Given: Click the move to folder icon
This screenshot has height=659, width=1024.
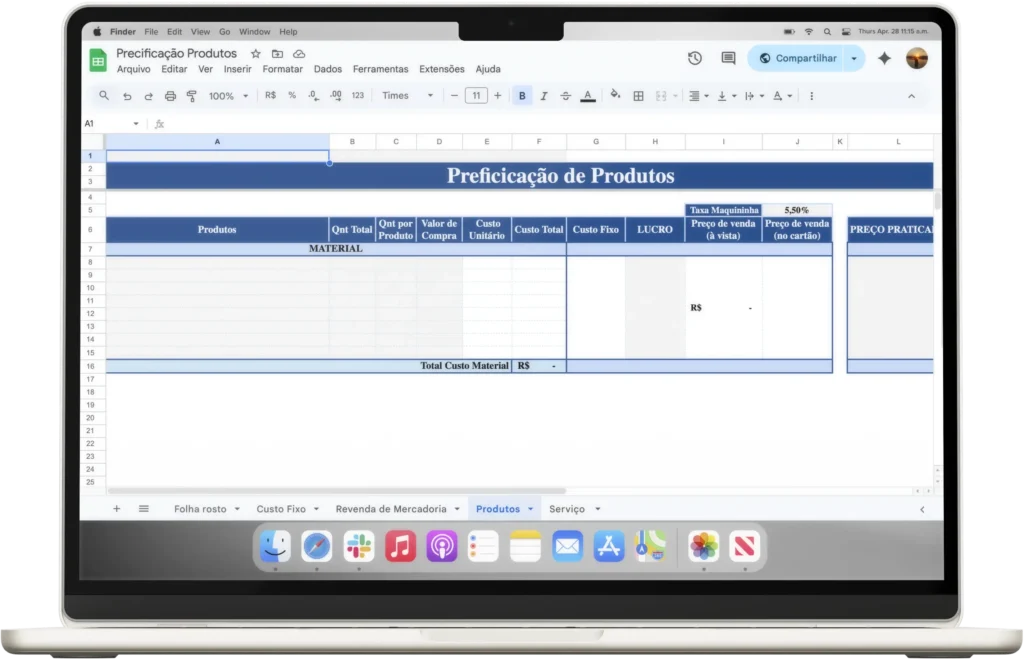Looking at the screenshot, I should coord(278,54).
